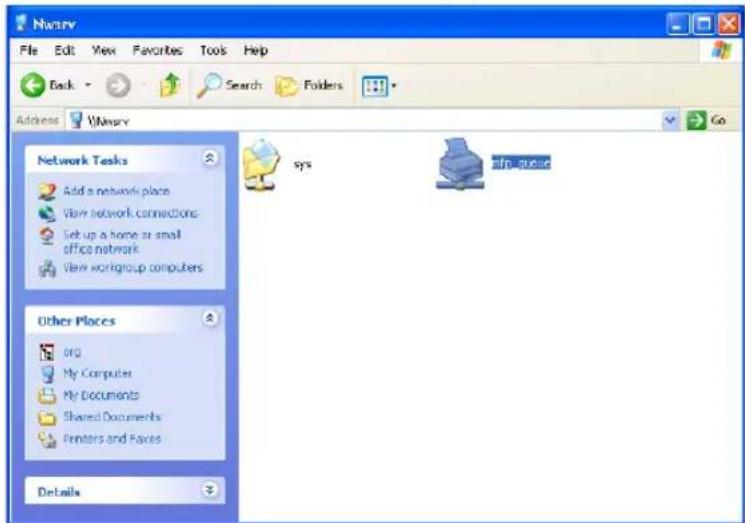Open the Views toolbar button

tap(375, 86)
